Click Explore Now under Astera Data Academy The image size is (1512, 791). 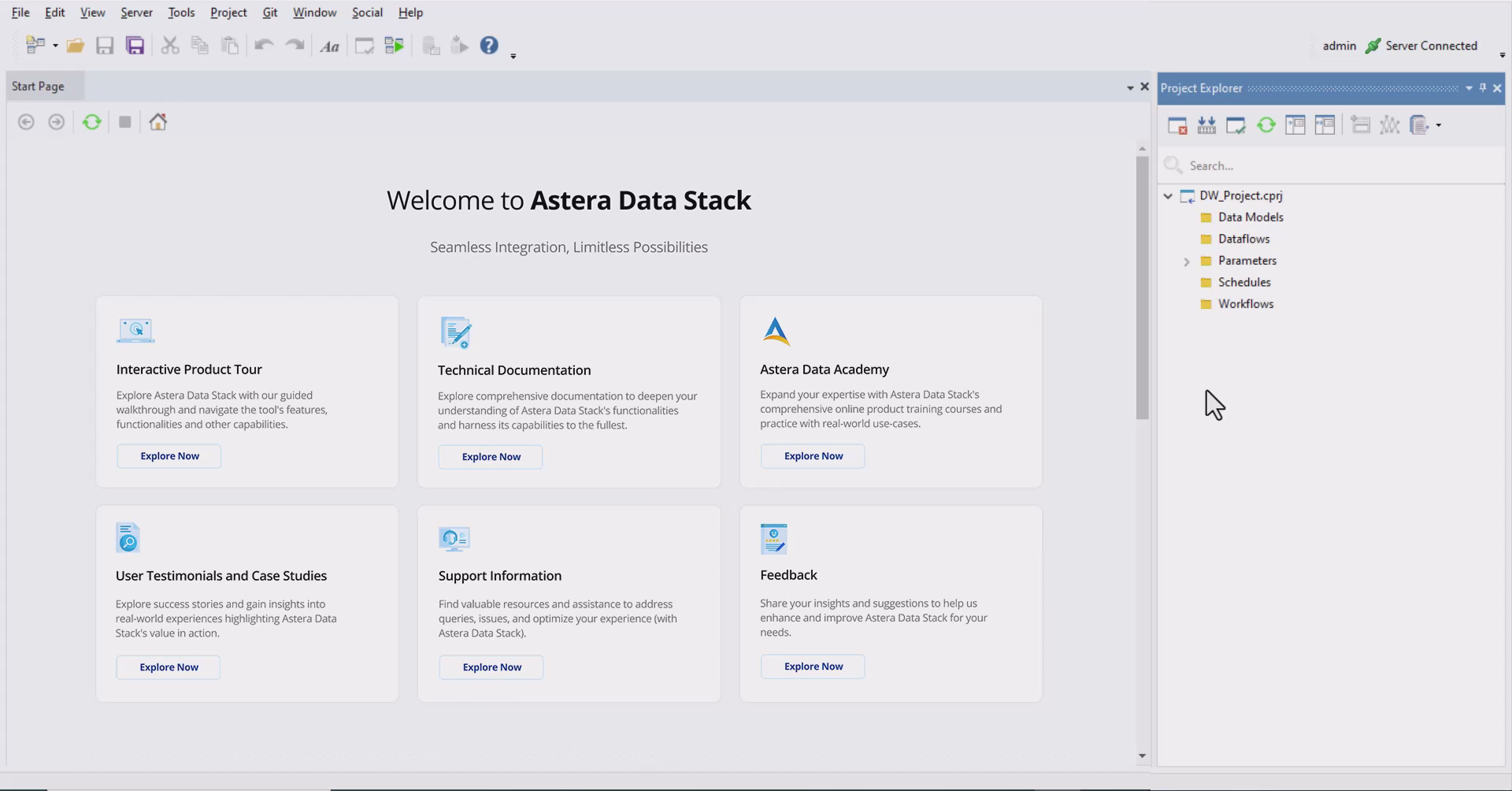[813, 456]
